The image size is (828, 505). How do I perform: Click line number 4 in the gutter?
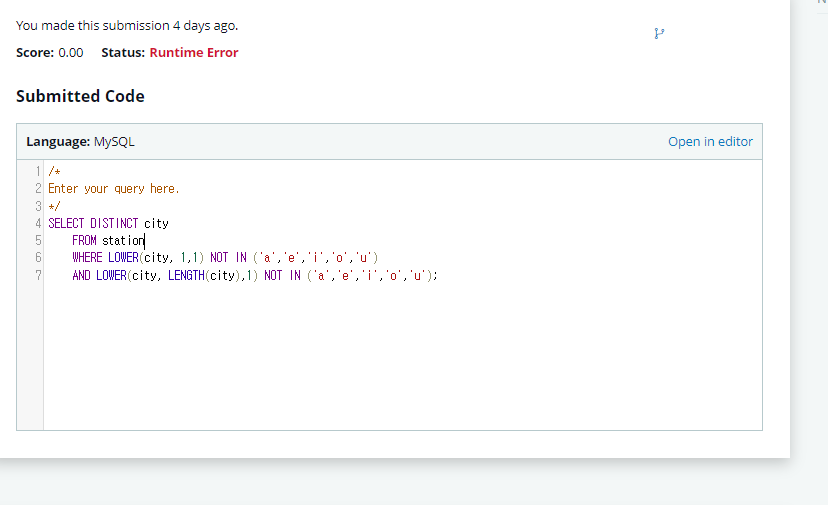(38, 223)
